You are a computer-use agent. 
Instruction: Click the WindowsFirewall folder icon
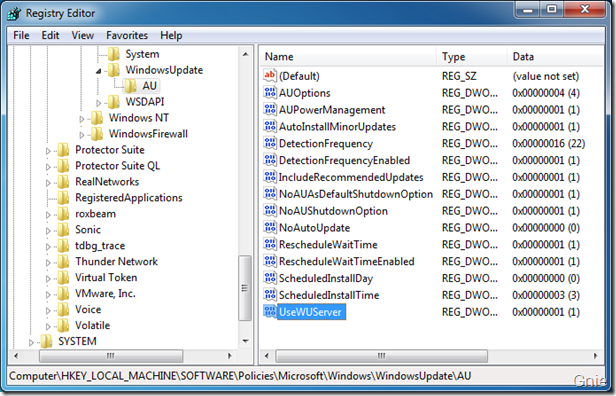tap(97, 134)
